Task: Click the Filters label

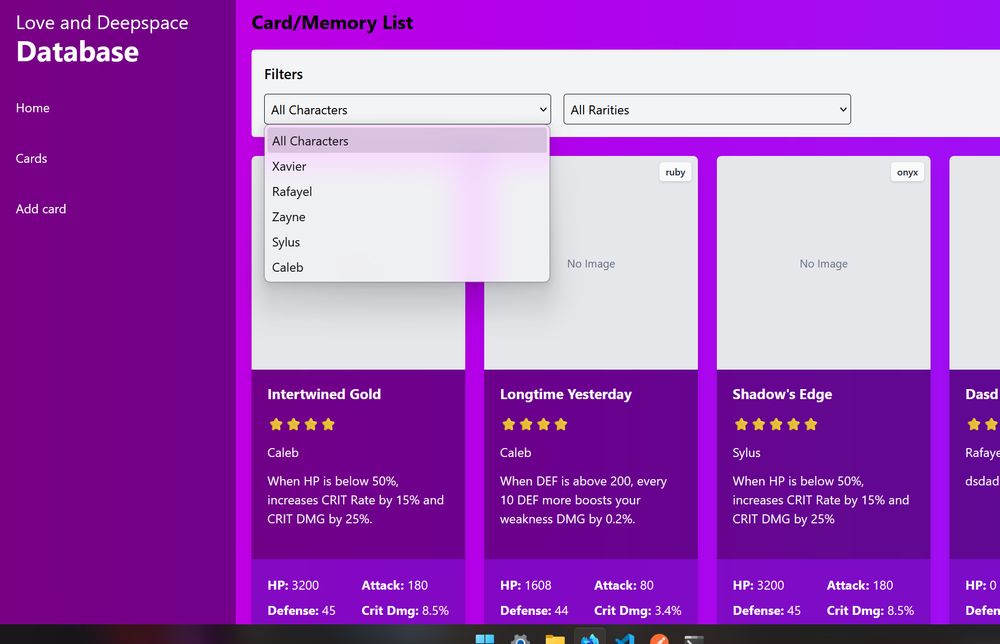Action: pyautogui.click(x=283, y=74)
